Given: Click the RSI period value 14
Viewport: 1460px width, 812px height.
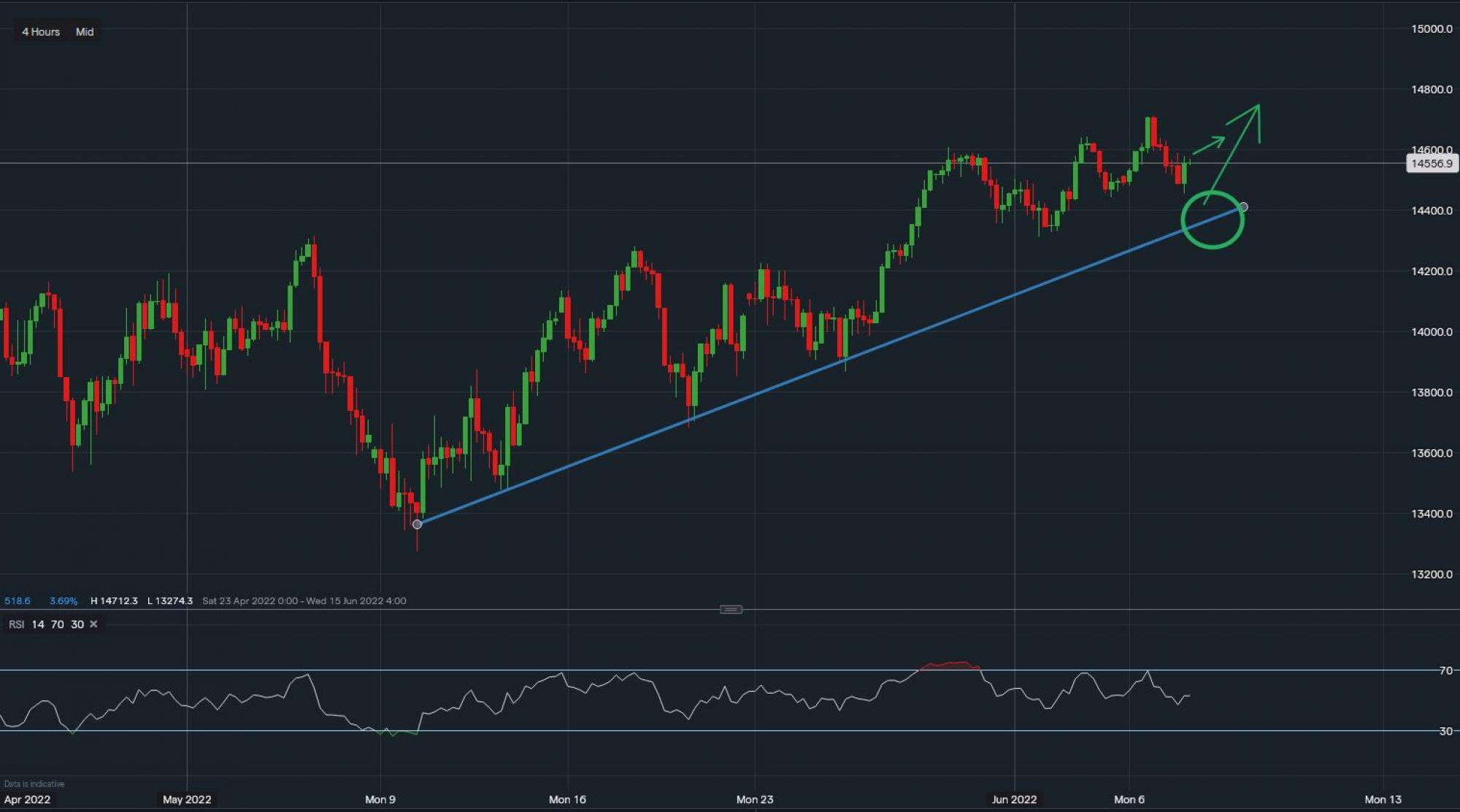Looking at the screenshot, I should click(38, 625).
